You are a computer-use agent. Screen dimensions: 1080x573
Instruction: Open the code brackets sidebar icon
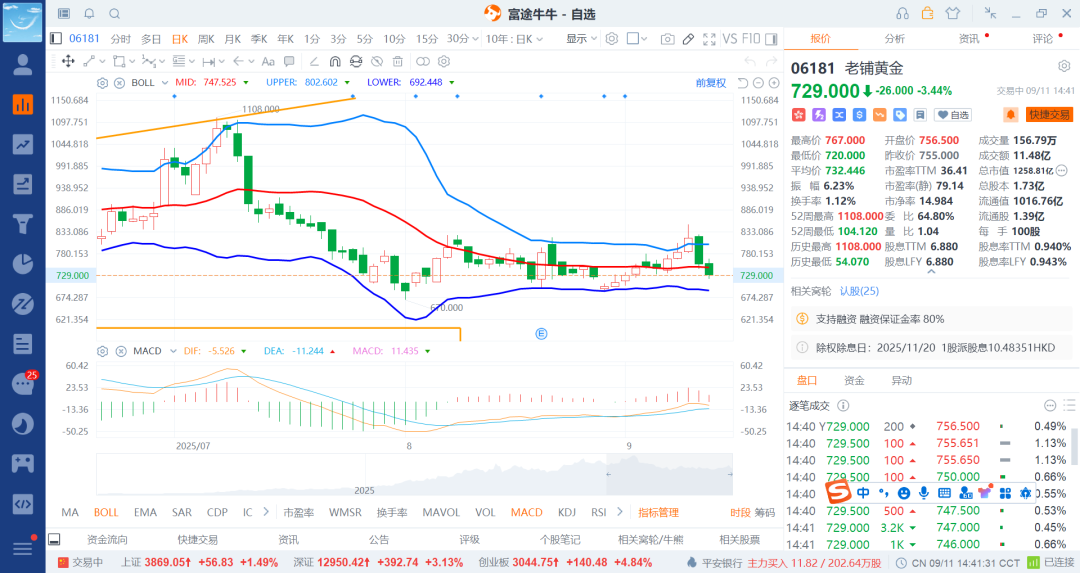tap(23, 503)
